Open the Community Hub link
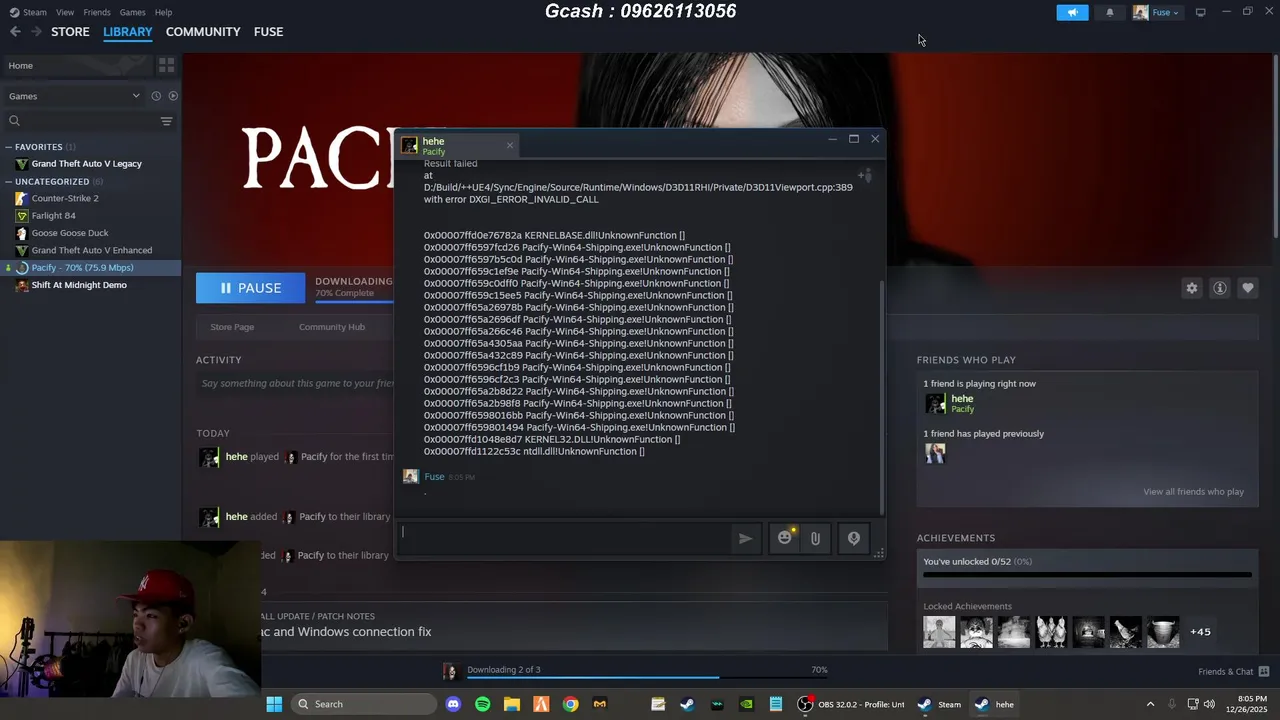The image size is (1280, 720). 332,327
